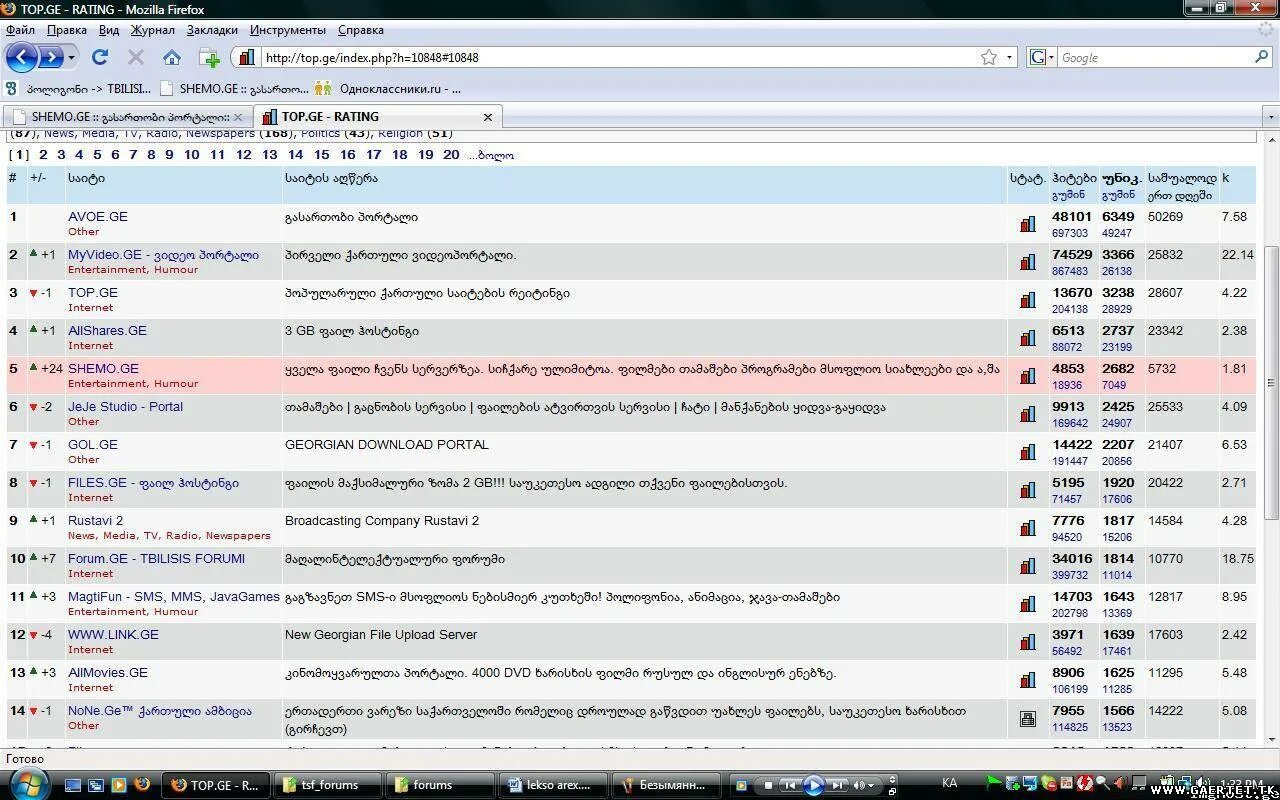Image resolution: width=1280 pixels, height=800 pixels.
Task: Open the Одноклассники.ru bookmark
Action: (x=387, y=88)
